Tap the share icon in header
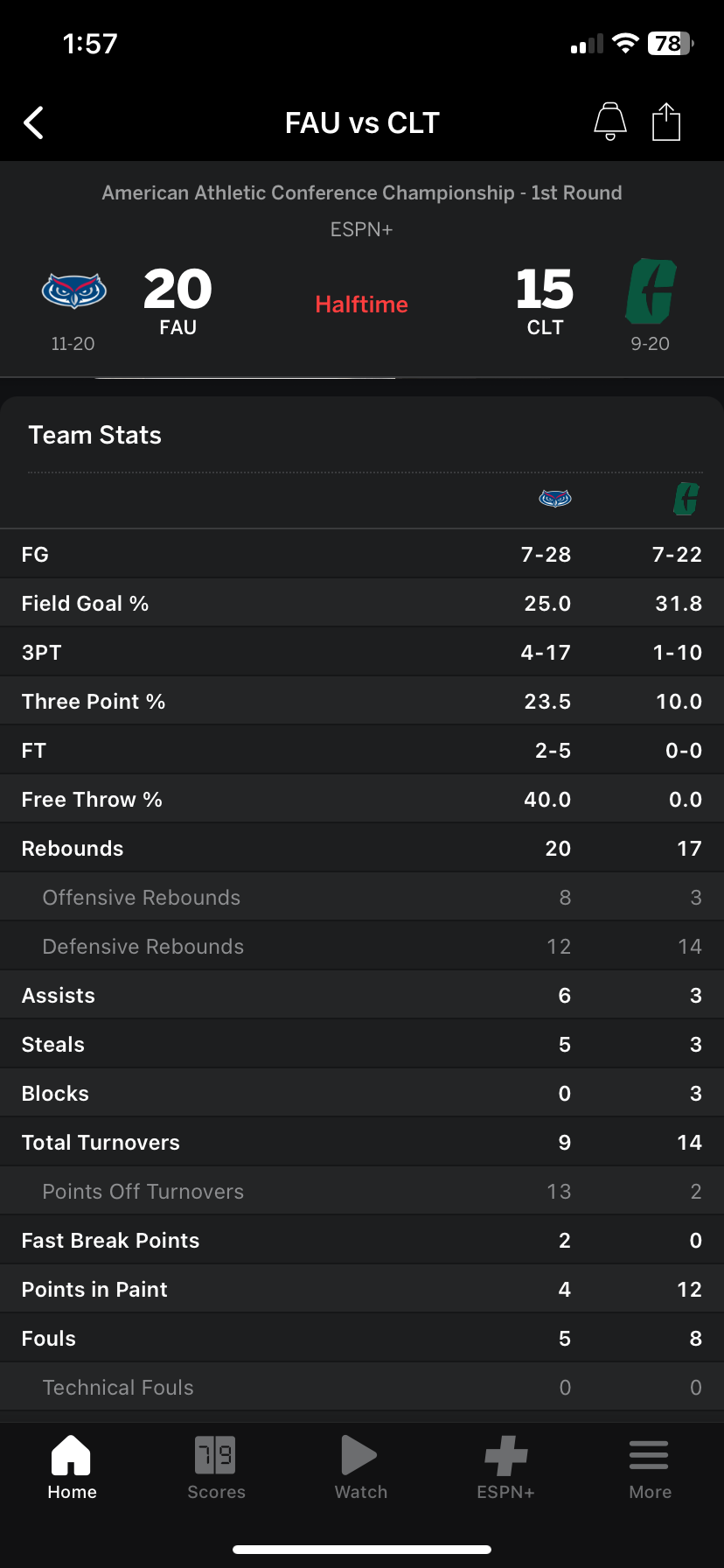Image resolution: width=724 pixels, height=1568 pixels. point(666,122)
